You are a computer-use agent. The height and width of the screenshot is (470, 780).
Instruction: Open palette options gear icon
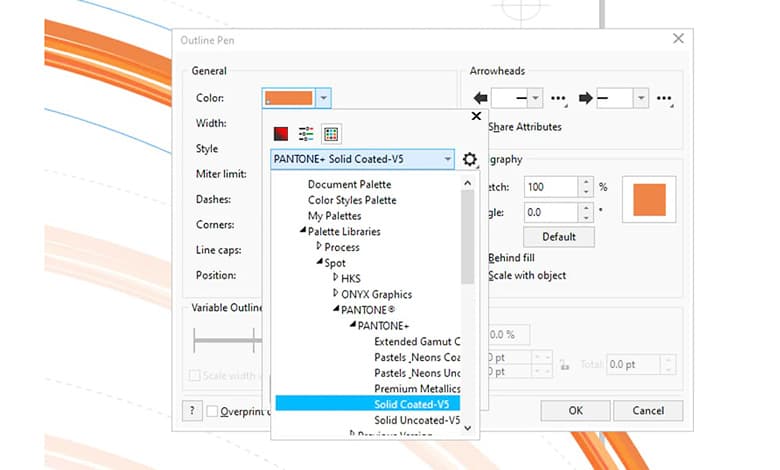coord(470,159)
